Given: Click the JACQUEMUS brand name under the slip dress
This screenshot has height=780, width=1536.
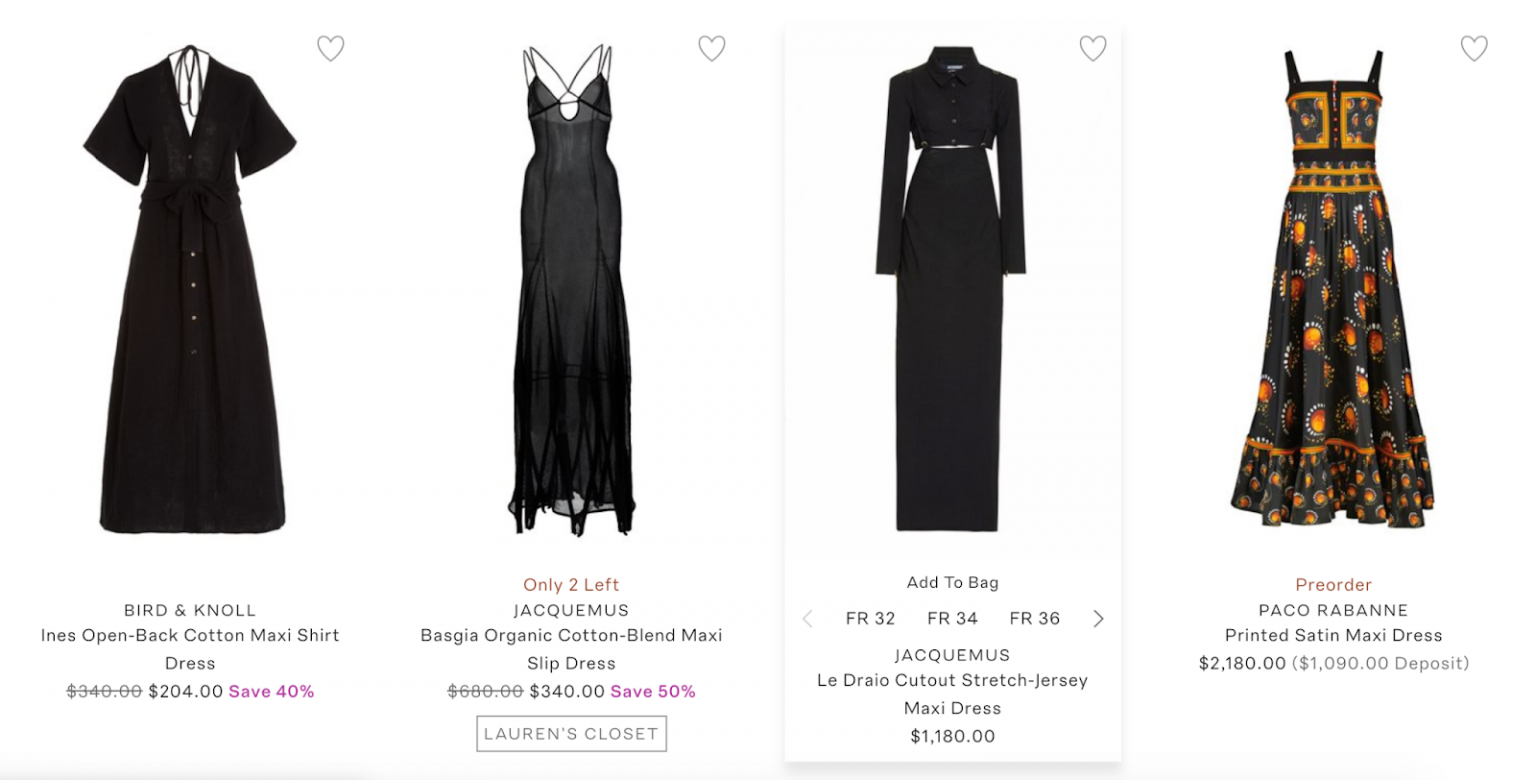Looking at the screenshot, I should (571, 609).
